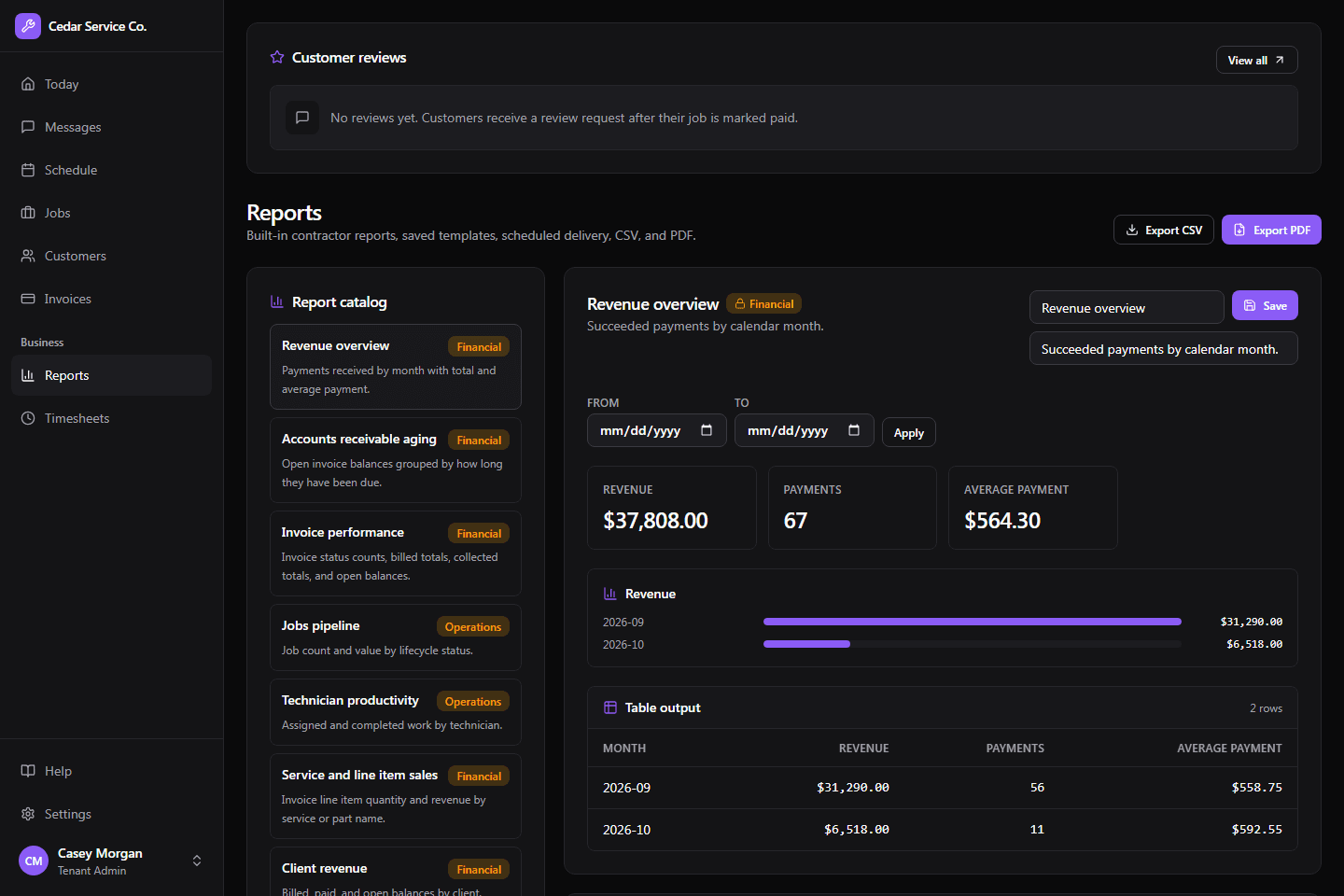Click the Reports bar chart sidebar icon
This screenshot has height=896, width=1344.
tap(28, 375)
